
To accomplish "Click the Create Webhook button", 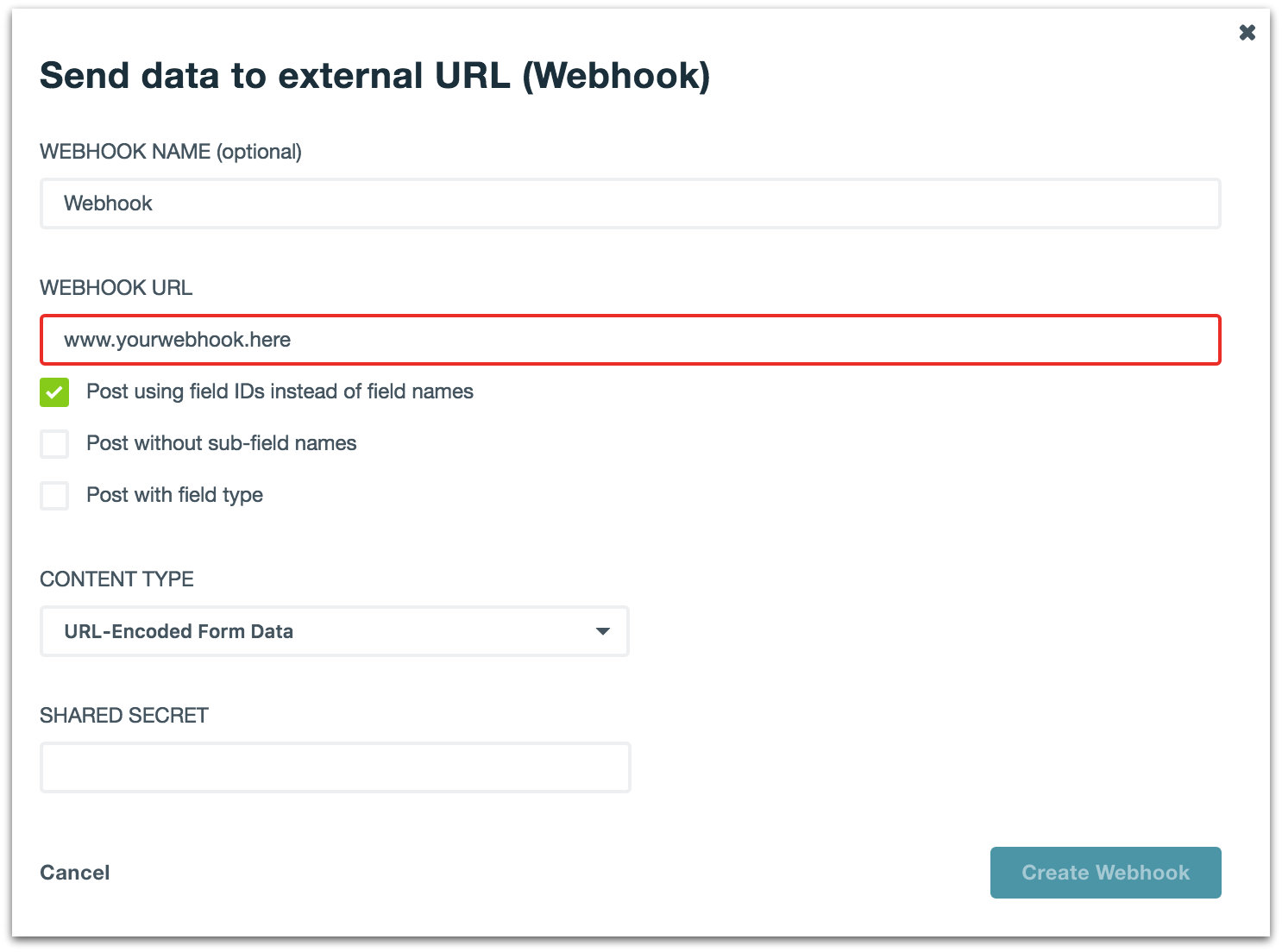I will click(1105, 873).
